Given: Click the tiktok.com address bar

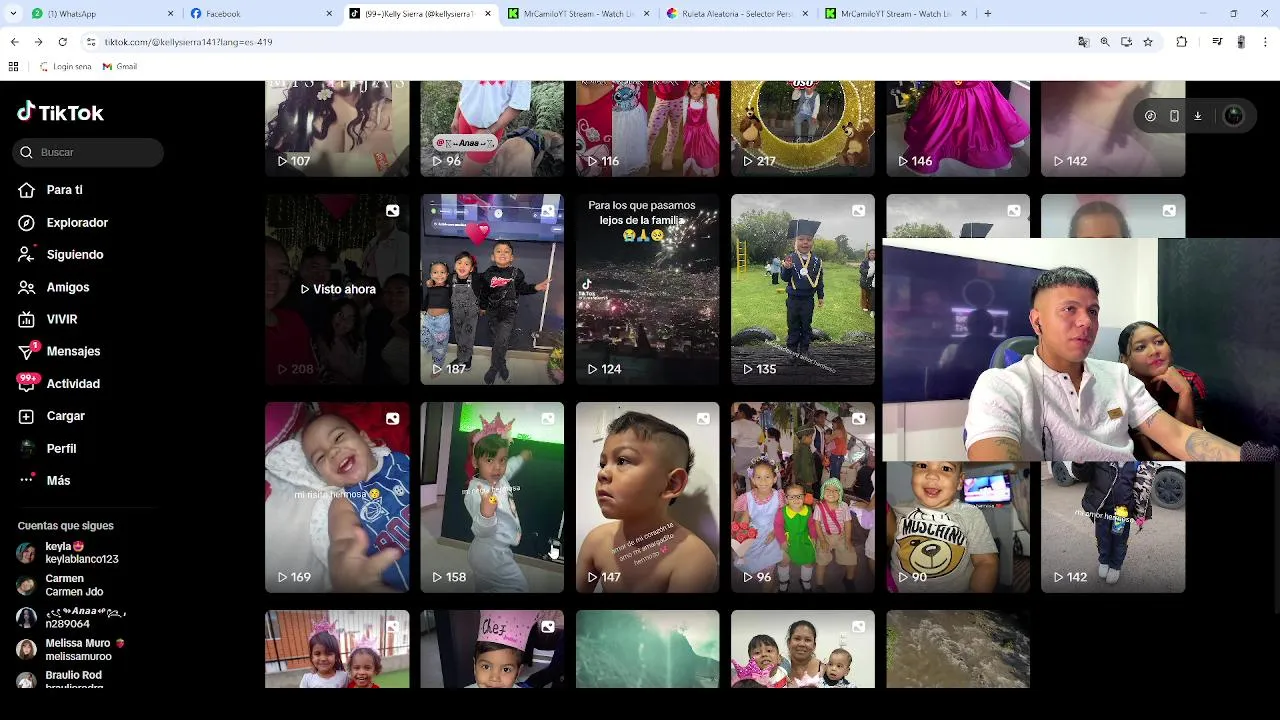Looking at the screenshot, I should click(580, 42).
